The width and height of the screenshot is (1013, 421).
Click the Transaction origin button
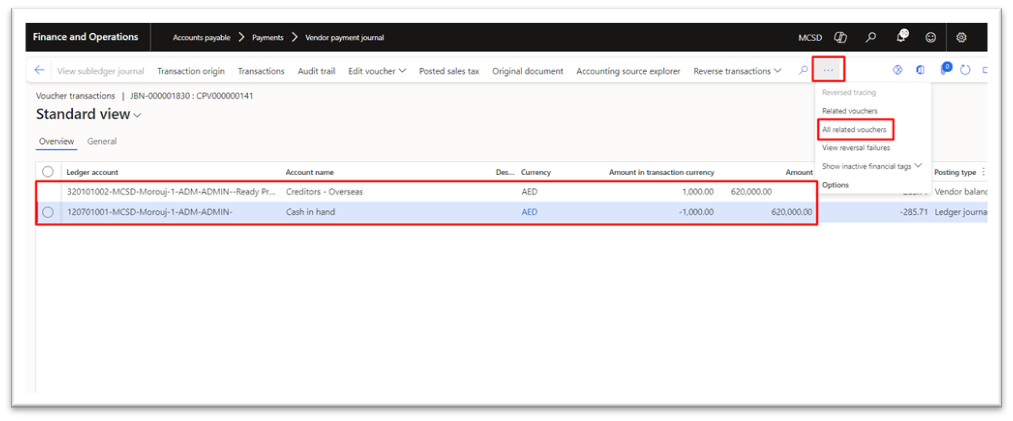[x=191, y=71]
